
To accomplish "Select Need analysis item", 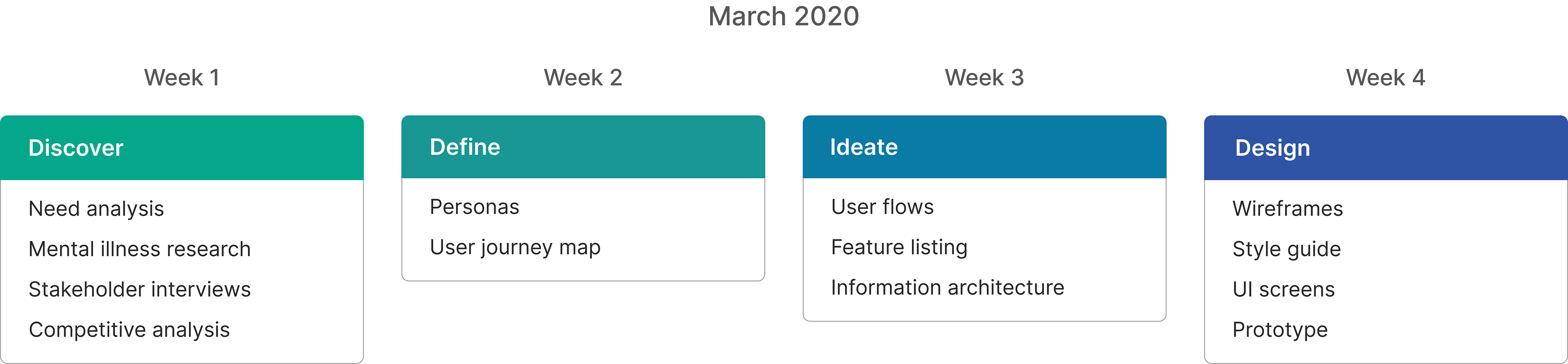I will pos(96,209).
